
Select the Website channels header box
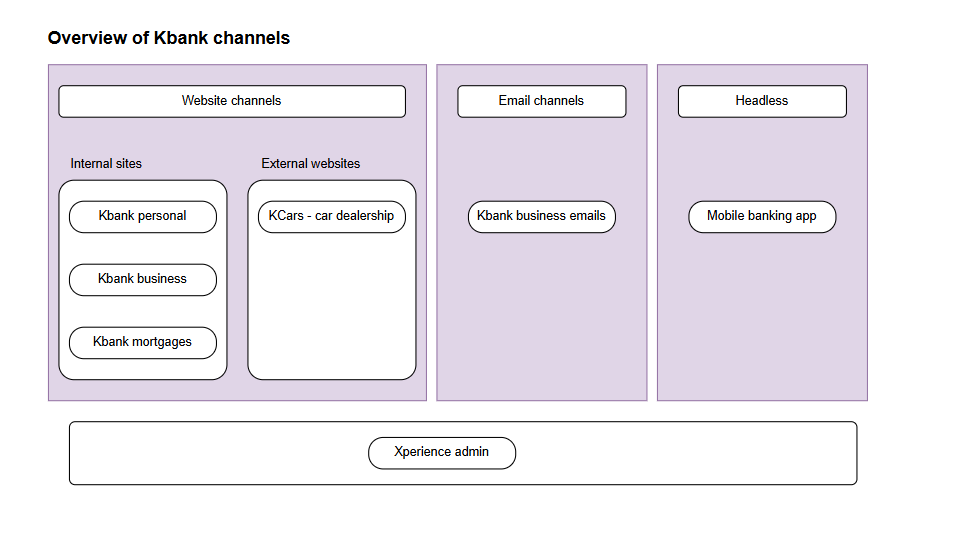231,101
